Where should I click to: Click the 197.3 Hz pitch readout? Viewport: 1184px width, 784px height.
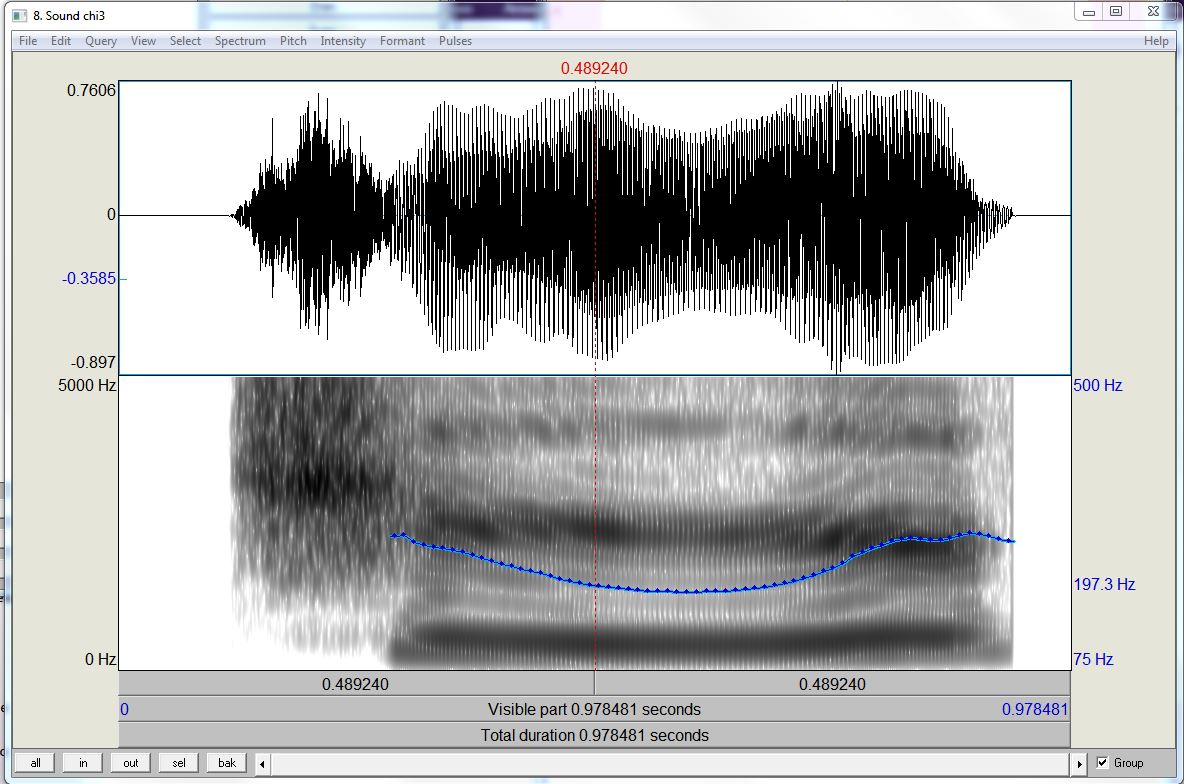(1104, 584)
